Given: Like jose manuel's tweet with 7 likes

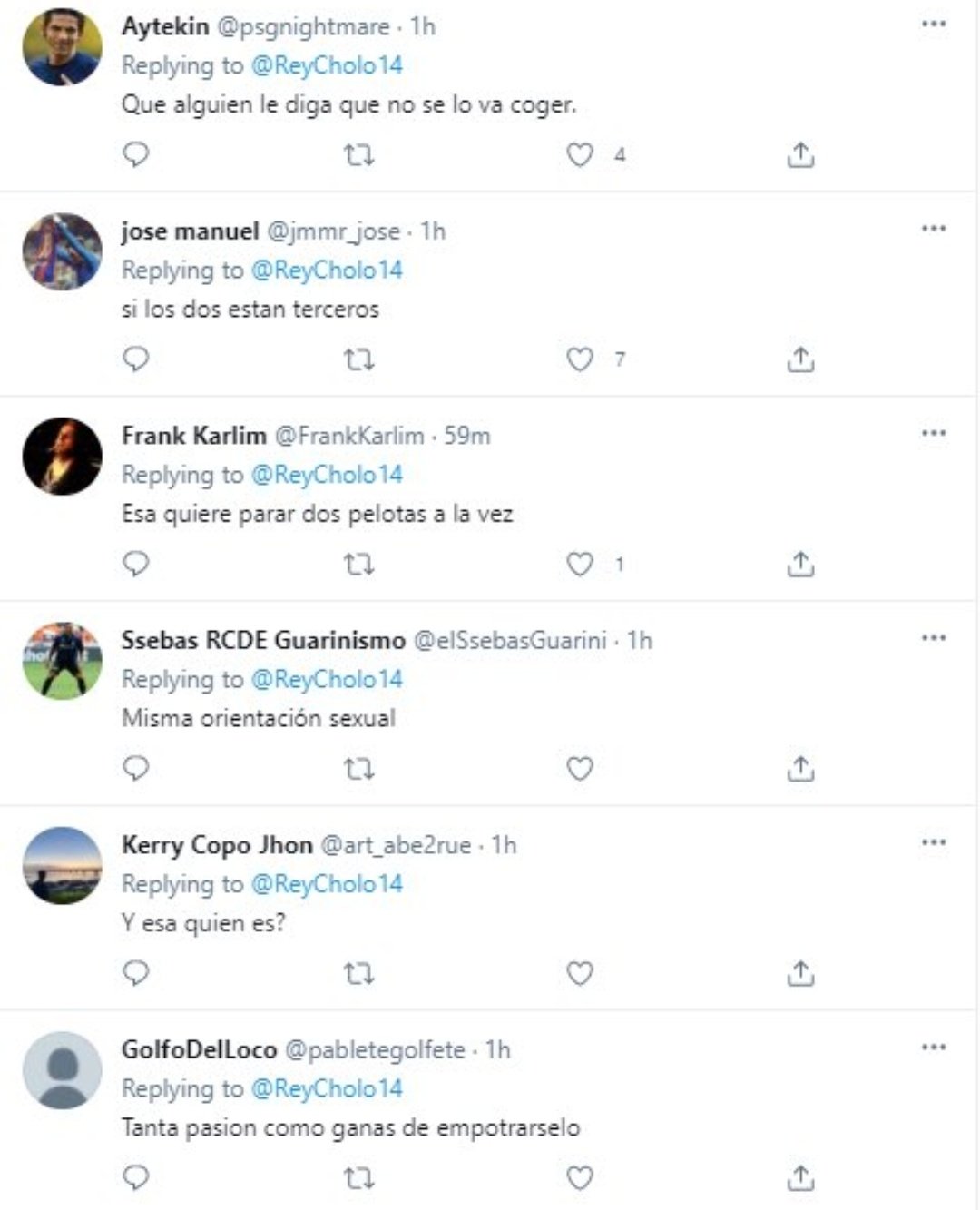Looking at the screenshot, I should [580, 359].
